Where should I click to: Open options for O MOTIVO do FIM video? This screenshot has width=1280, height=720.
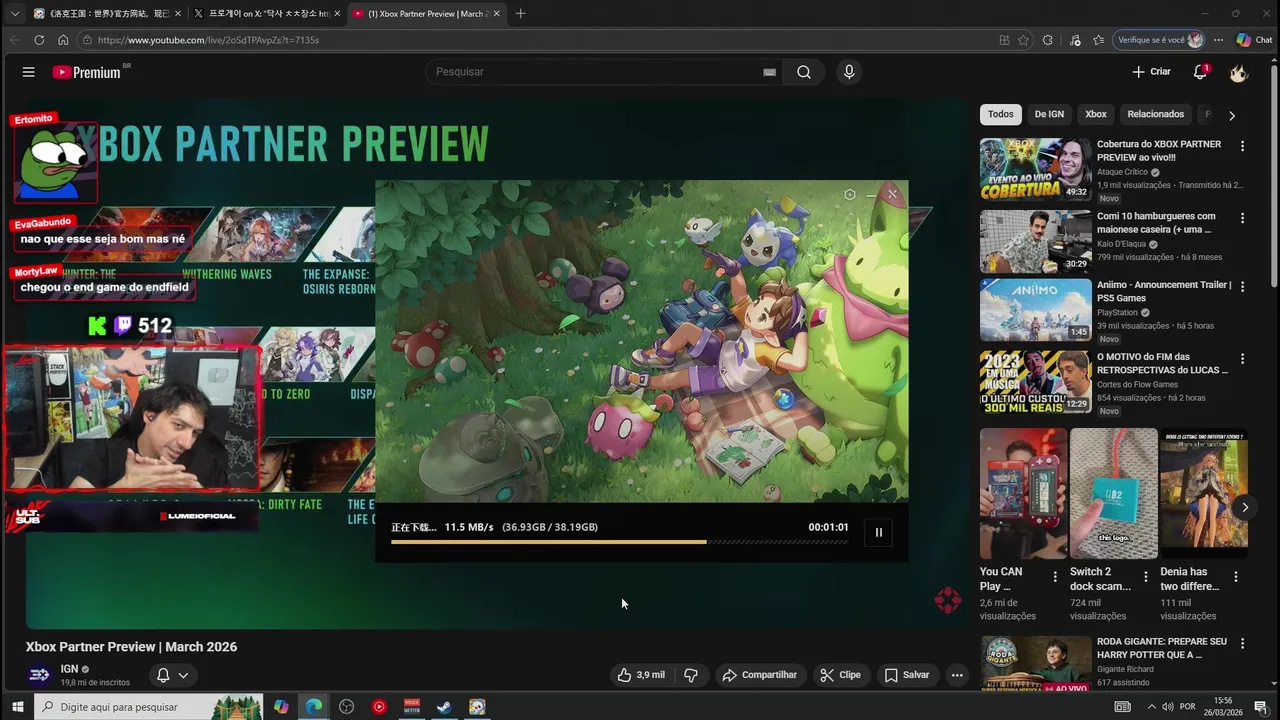(x=1243, y=358)
